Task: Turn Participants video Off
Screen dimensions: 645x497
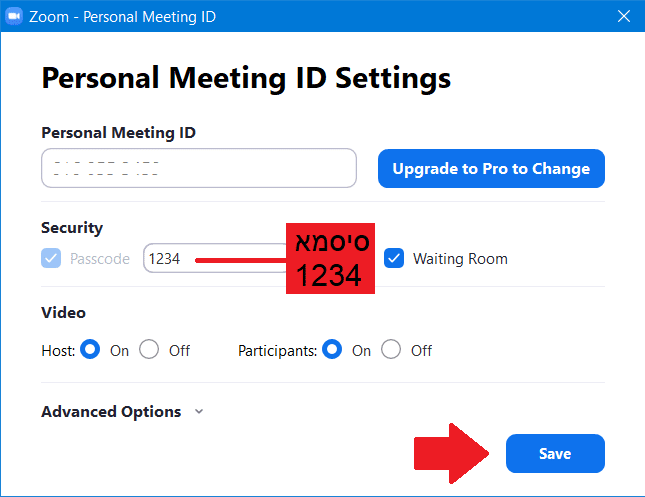Action: (391, 350)
